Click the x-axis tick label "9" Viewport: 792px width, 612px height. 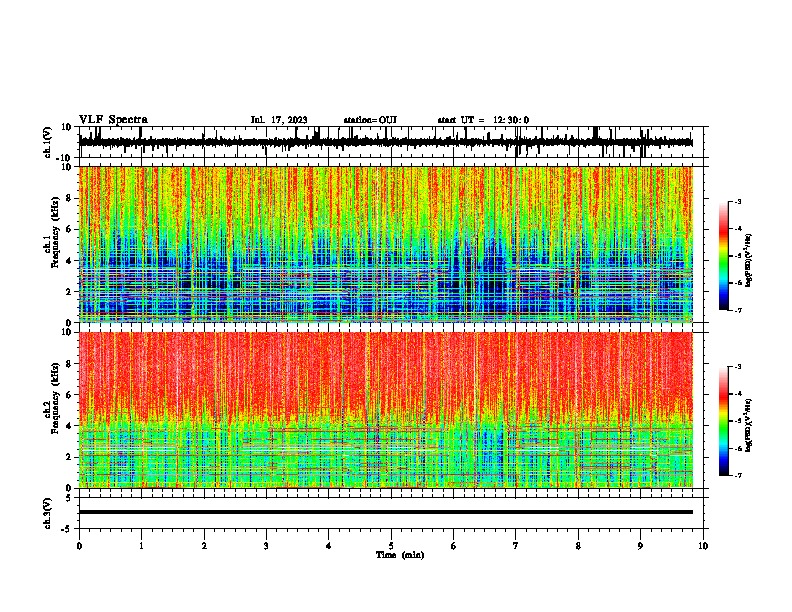pyautogui.click(x=640, y=546)
